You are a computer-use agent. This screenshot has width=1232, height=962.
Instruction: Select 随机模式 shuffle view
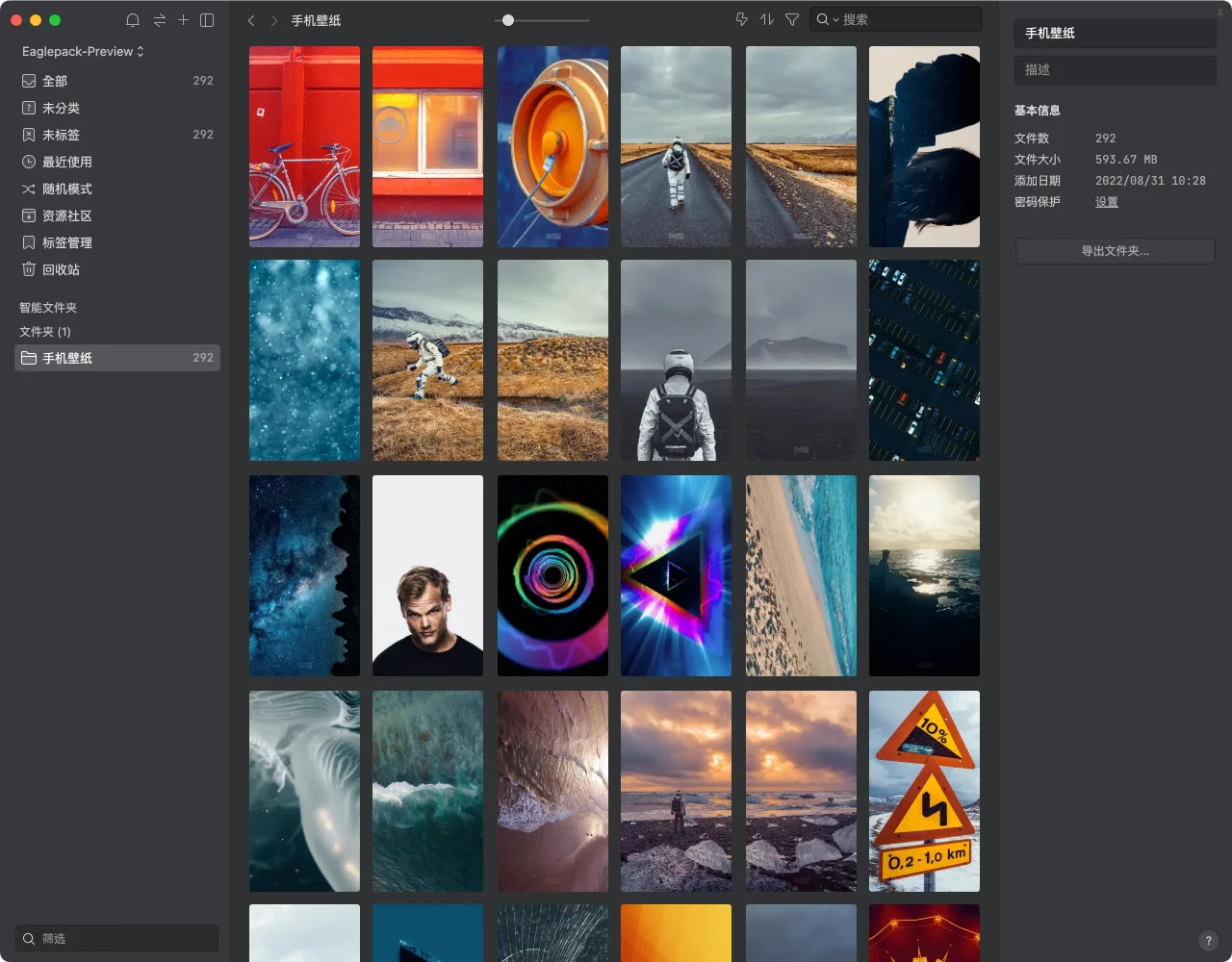click(x=117, y=189)
